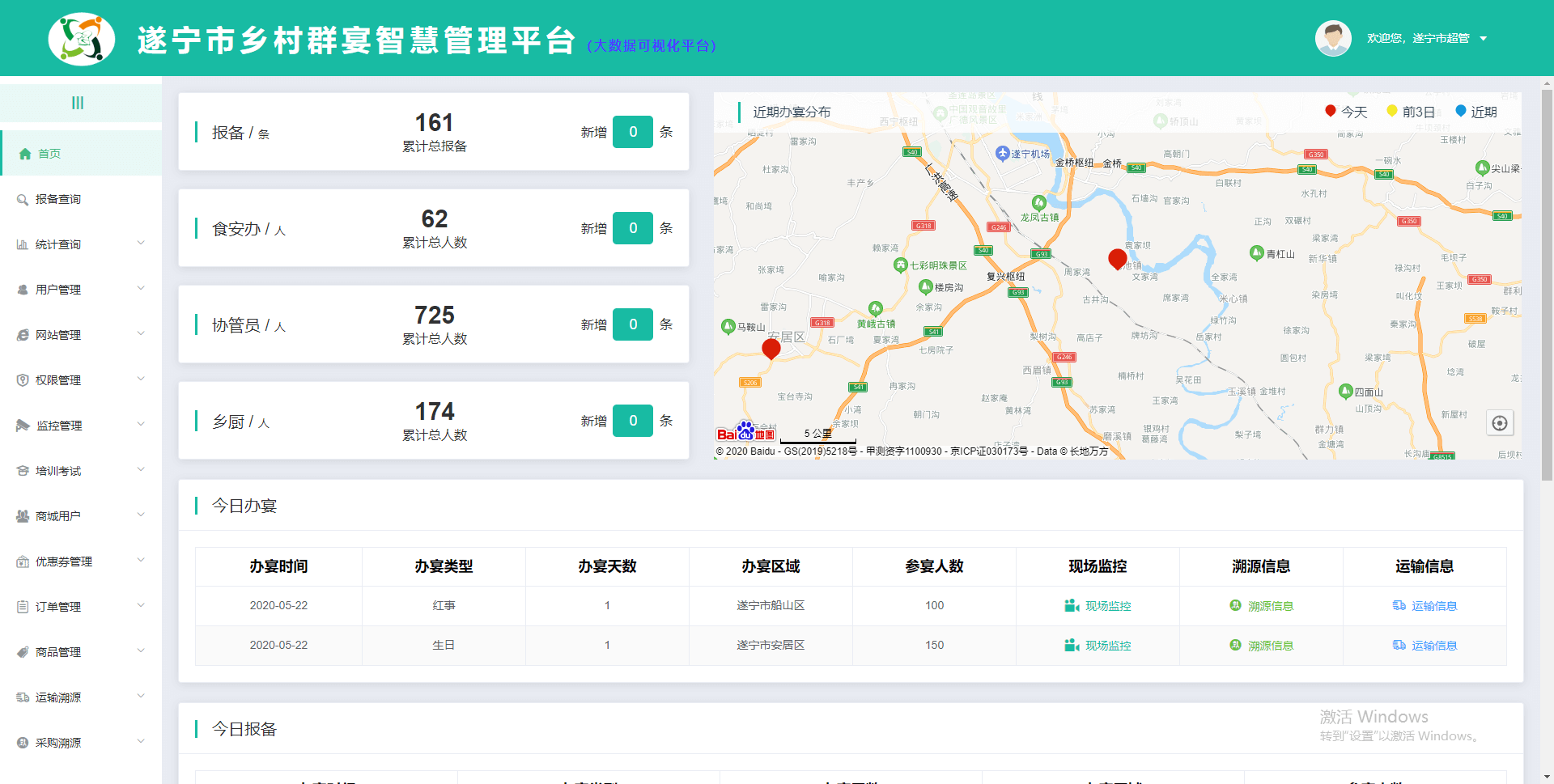Open 现场监控 link for 红事 banquet
The height and width of the screenshot is (784, 1554).
(1098, 606)
